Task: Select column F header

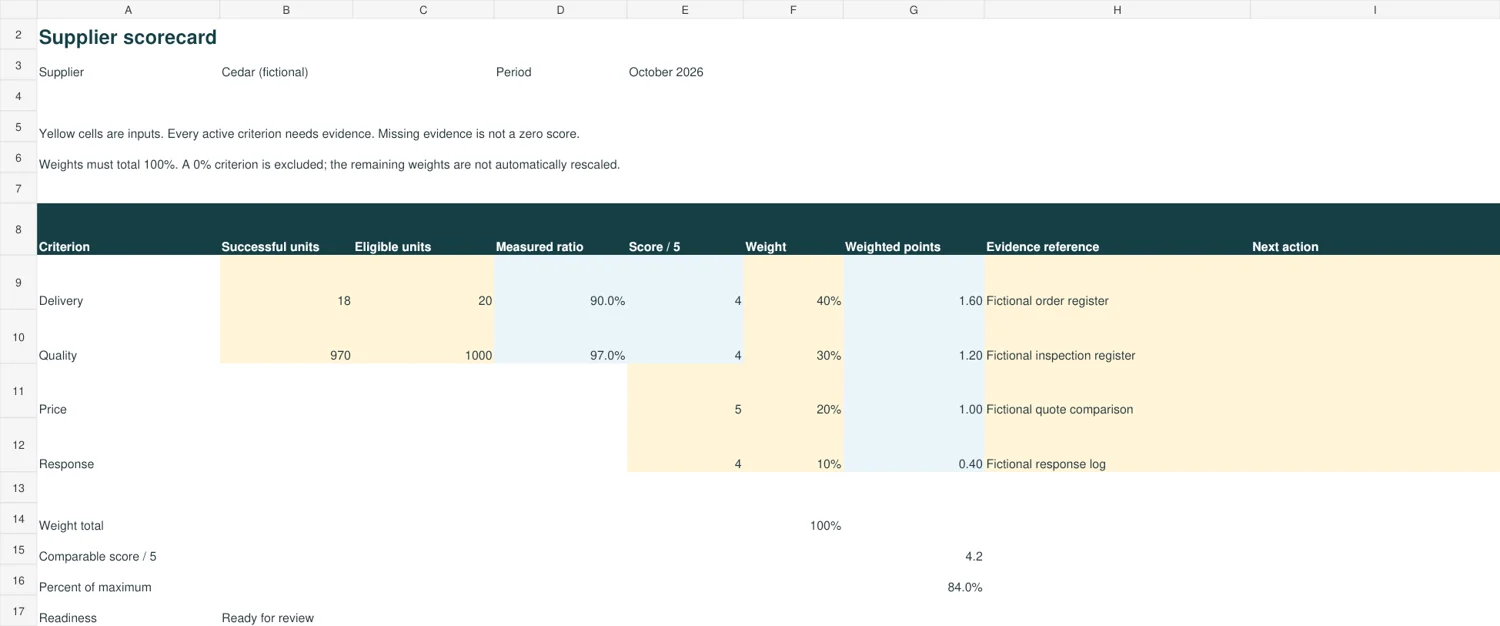Action: pos(793,9)
